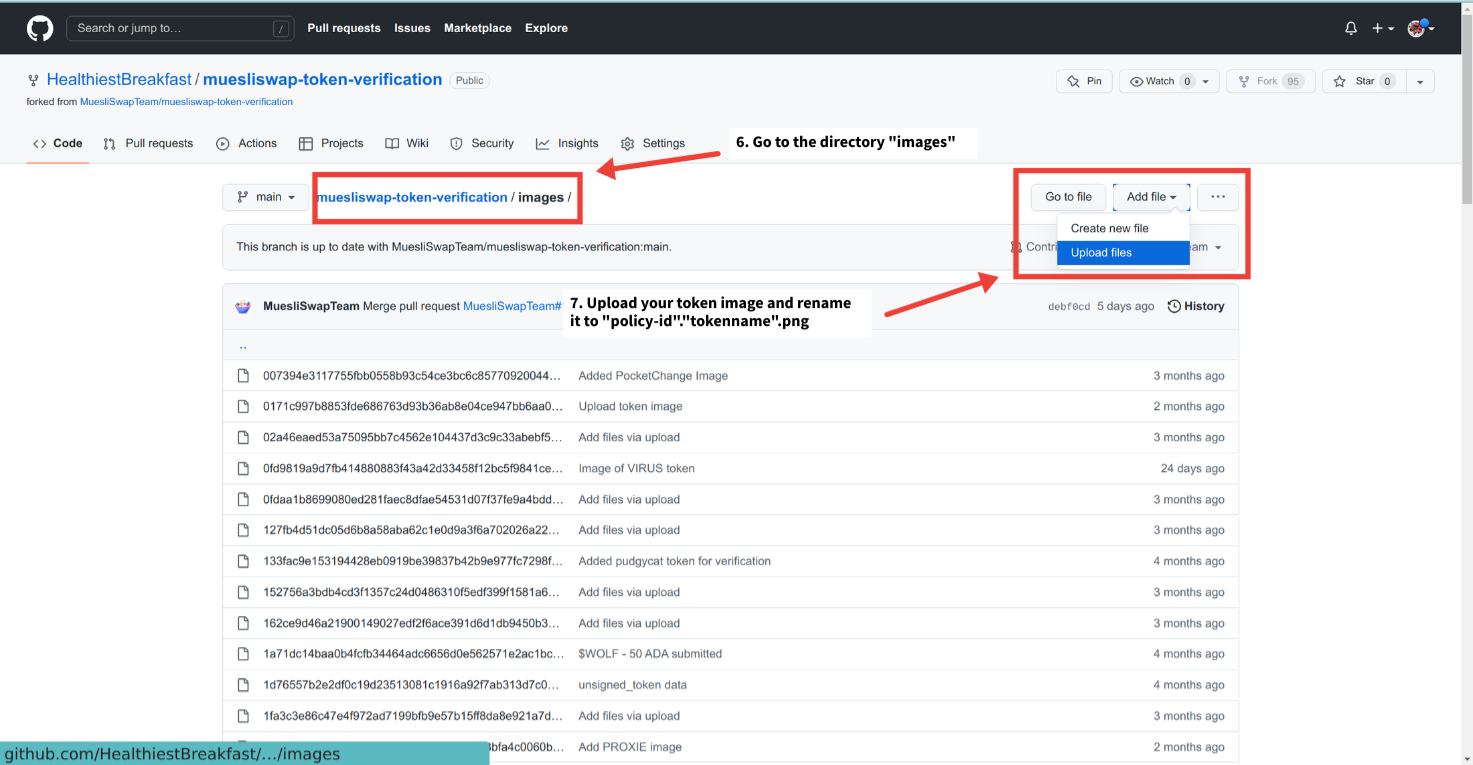Open the Image of VIRUS token commit

click(637, 469)
